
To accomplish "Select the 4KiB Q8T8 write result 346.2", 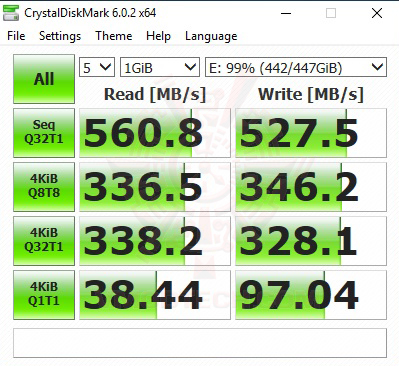I will point(311,187).
